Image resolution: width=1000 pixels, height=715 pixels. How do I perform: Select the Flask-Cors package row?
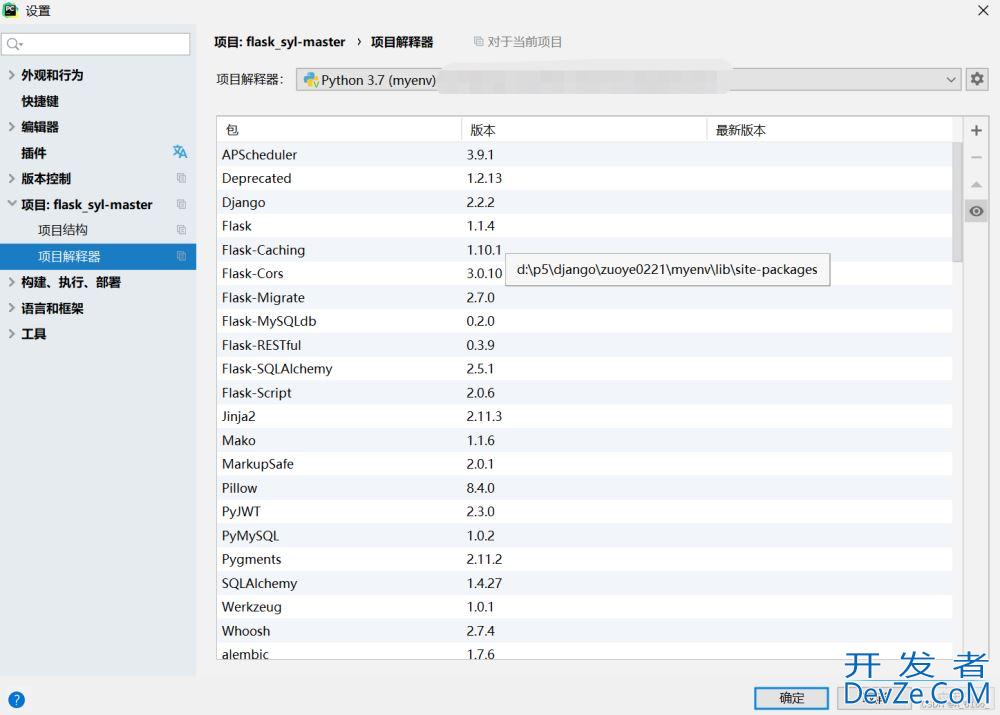coord(585,274)
